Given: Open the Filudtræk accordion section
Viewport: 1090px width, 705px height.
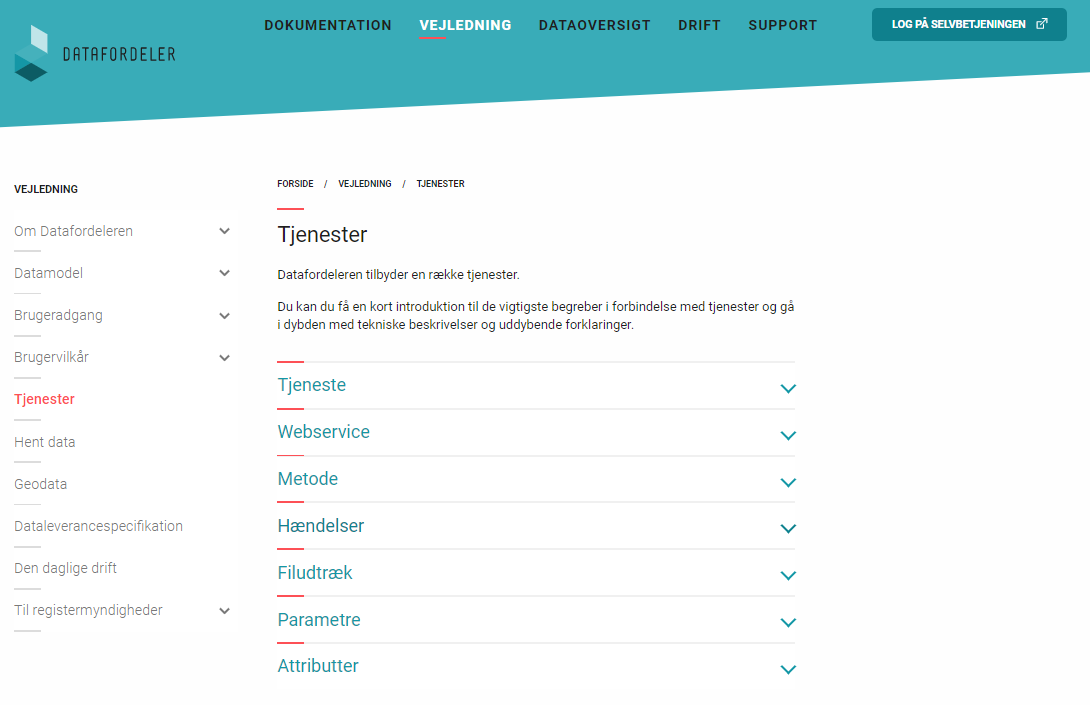Looking at the screenshot, I should click(315, 573).
